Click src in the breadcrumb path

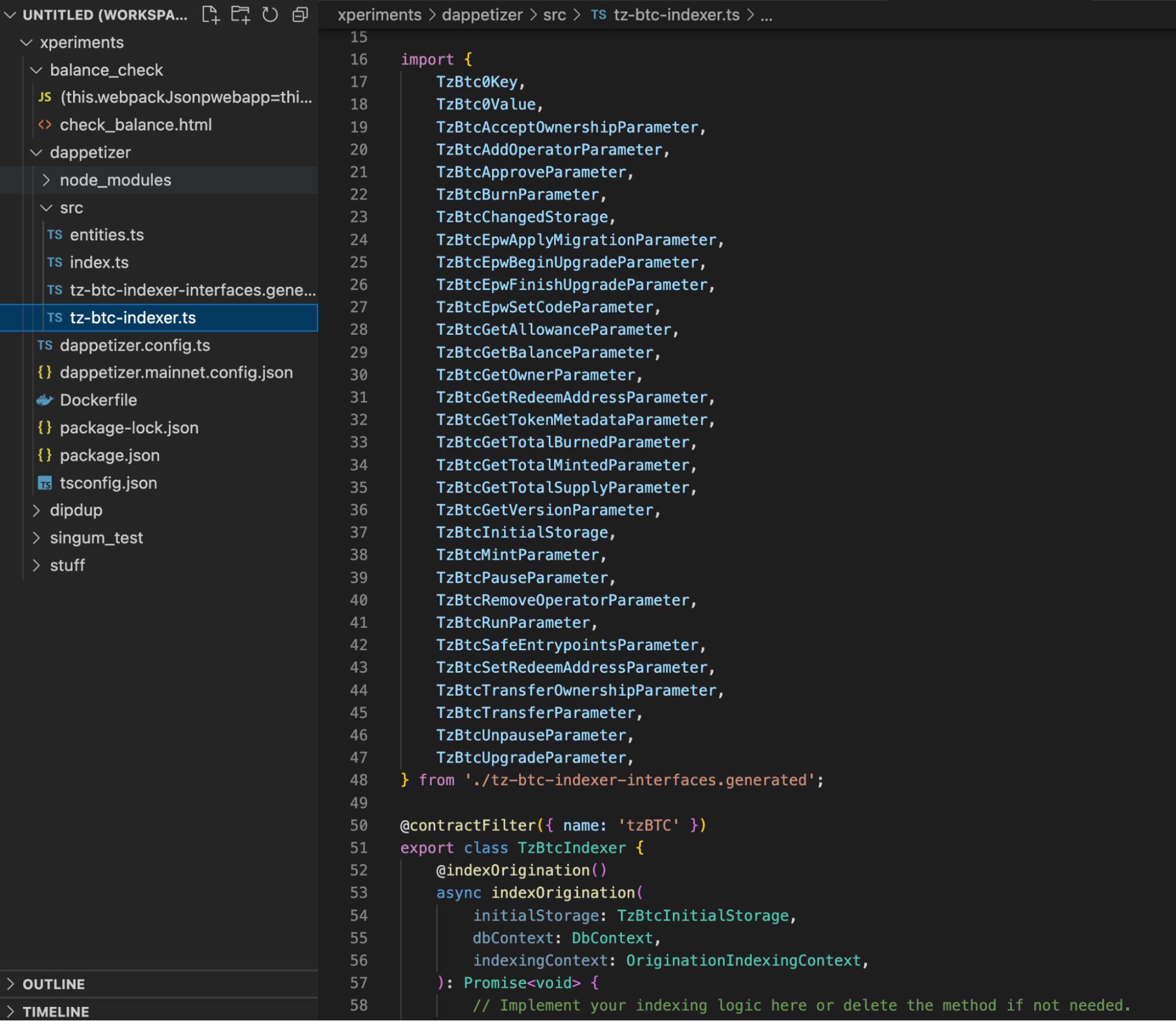pos(554,15)
